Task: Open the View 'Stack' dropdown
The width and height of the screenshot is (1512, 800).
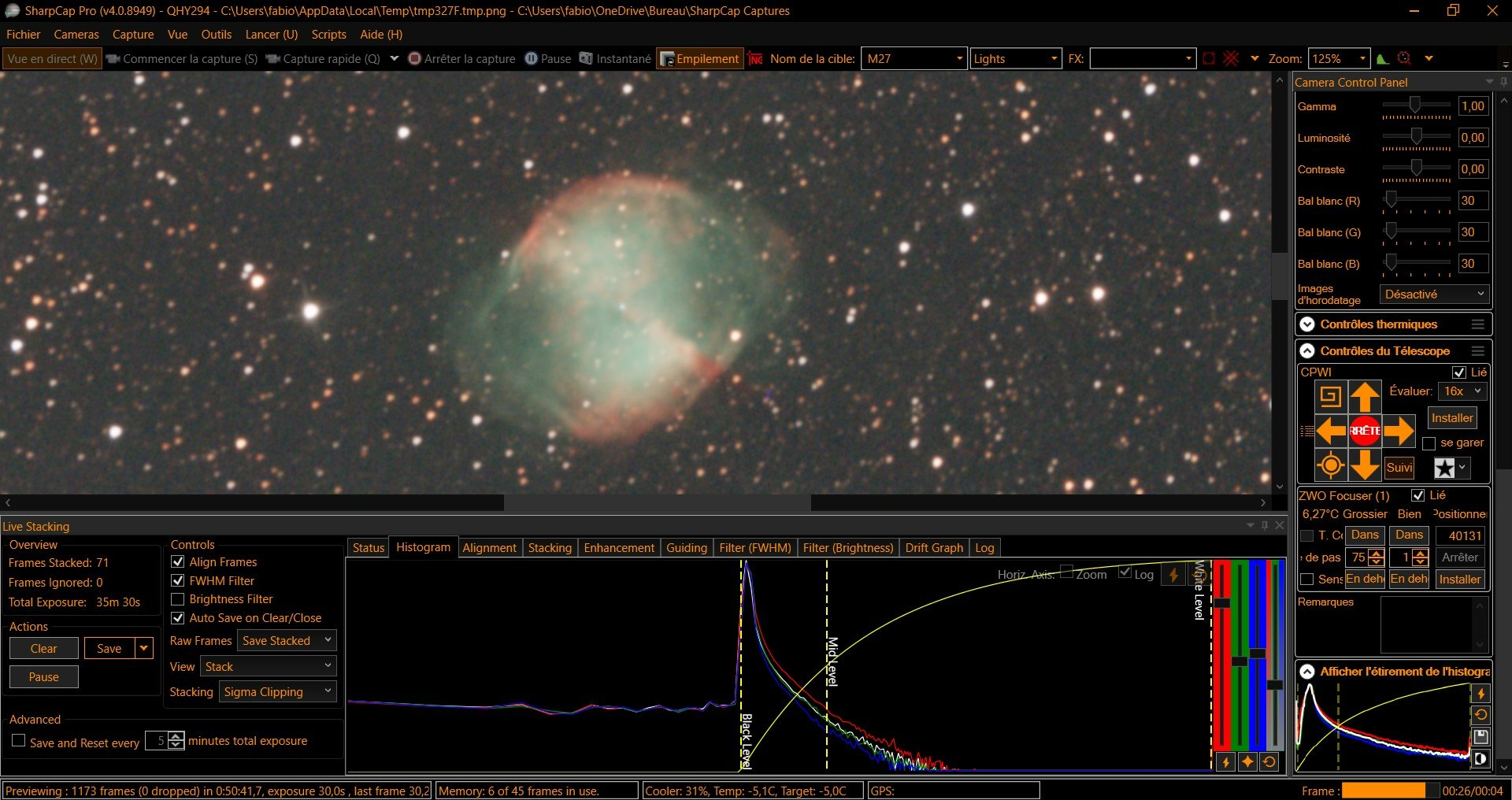Action: coord(269,667)
